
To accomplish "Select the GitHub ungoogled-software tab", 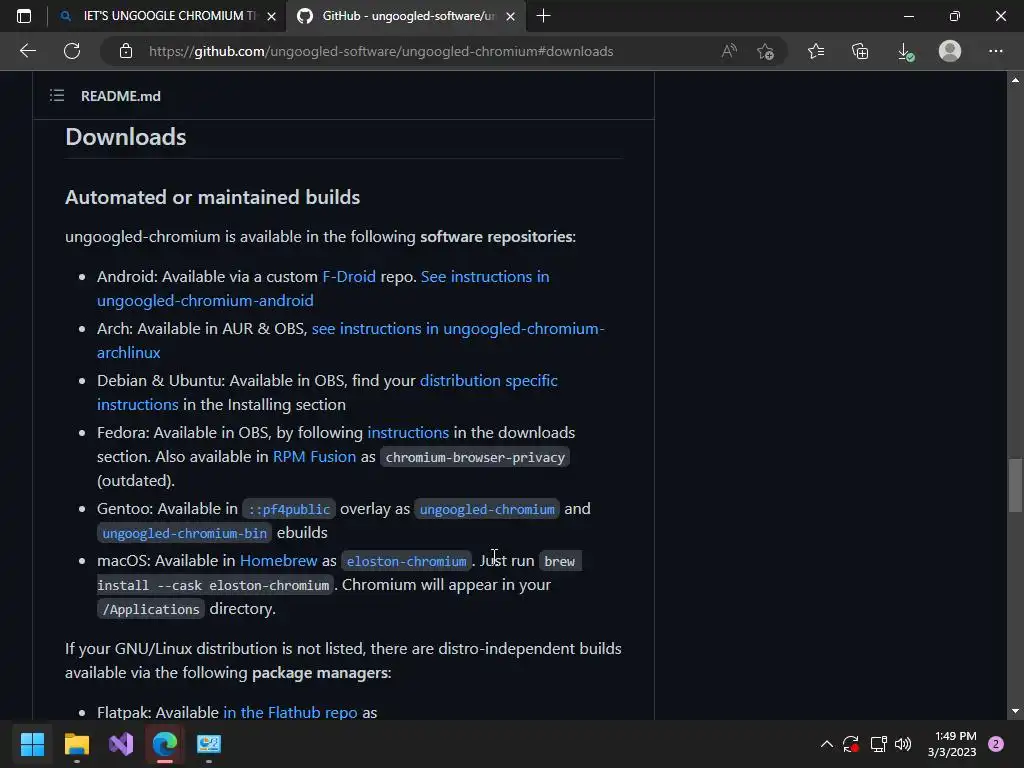I will (406, 16).
